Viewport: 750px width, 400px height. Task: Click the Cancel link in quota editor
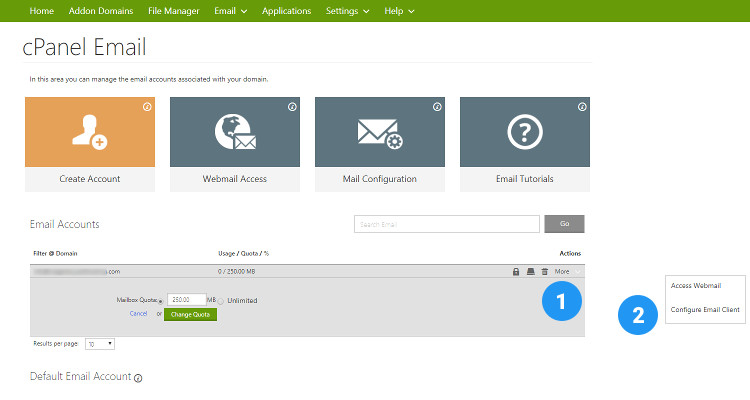coord(138,314)
